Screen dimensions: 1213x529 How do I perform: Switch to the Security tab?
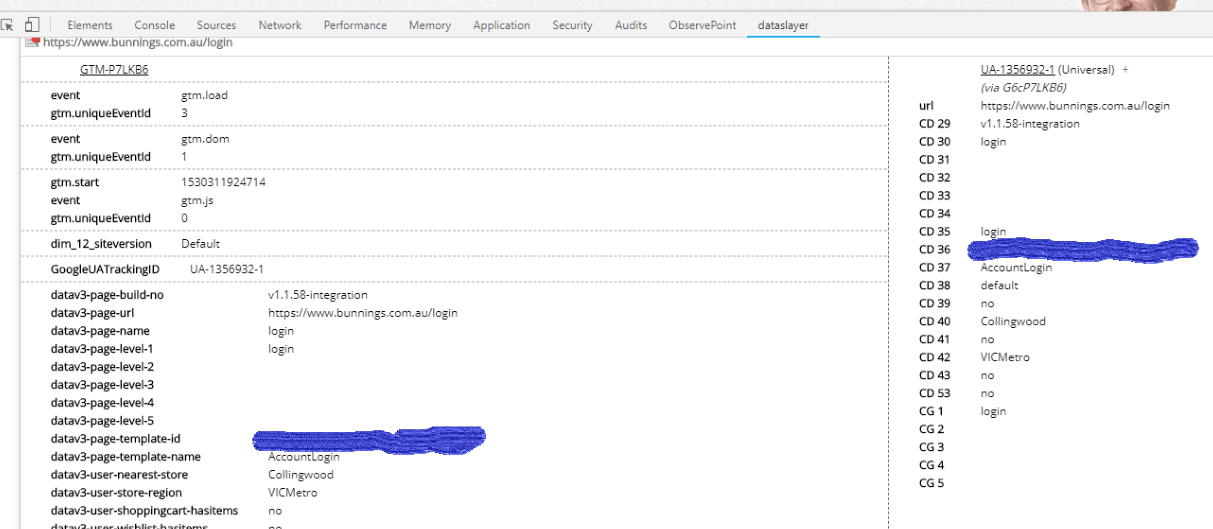[x=572, y=25]
